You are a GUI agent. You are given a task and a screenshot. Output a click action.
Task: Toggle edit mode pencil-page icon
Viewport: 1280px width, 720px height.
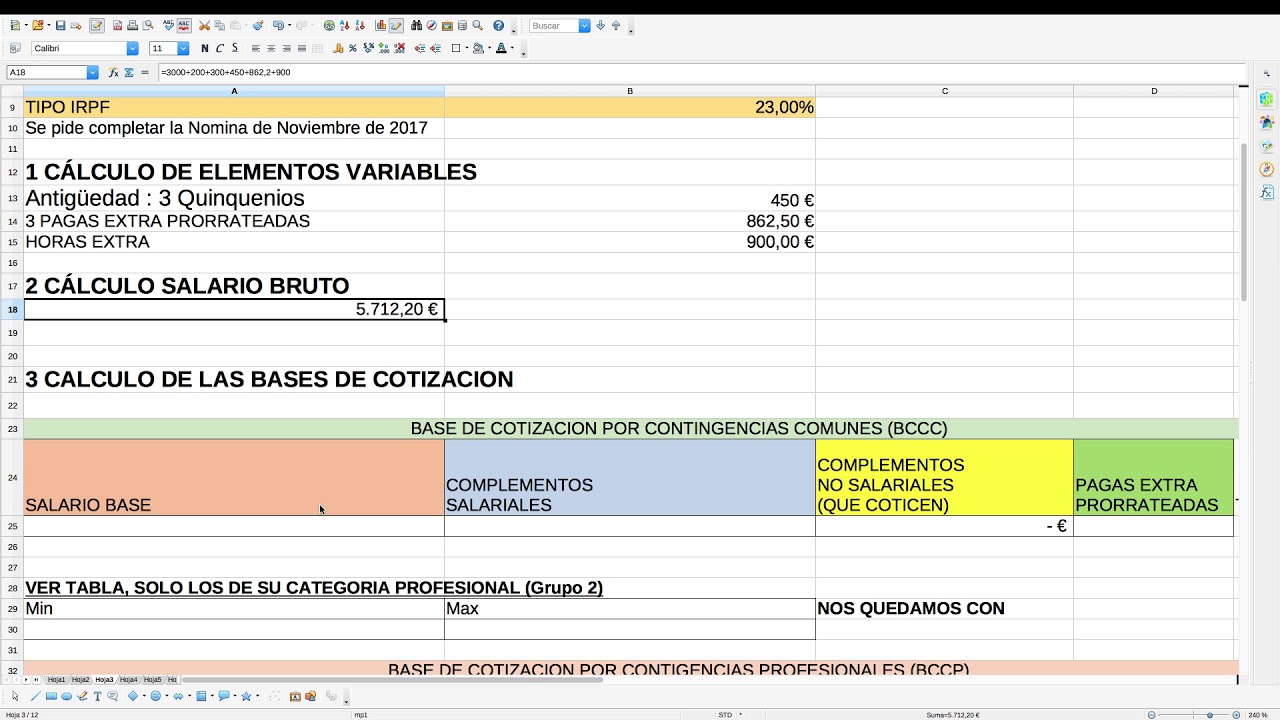97,25
